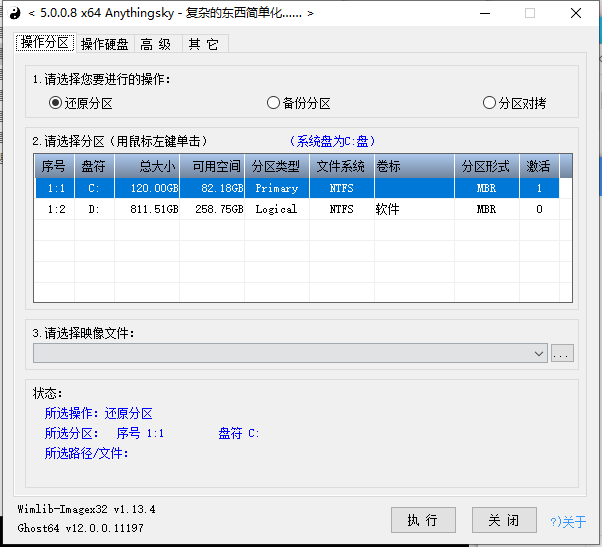Click the yin-yang app icon in title bar
This screenshot has width=602, height=547.
(15, 13)
